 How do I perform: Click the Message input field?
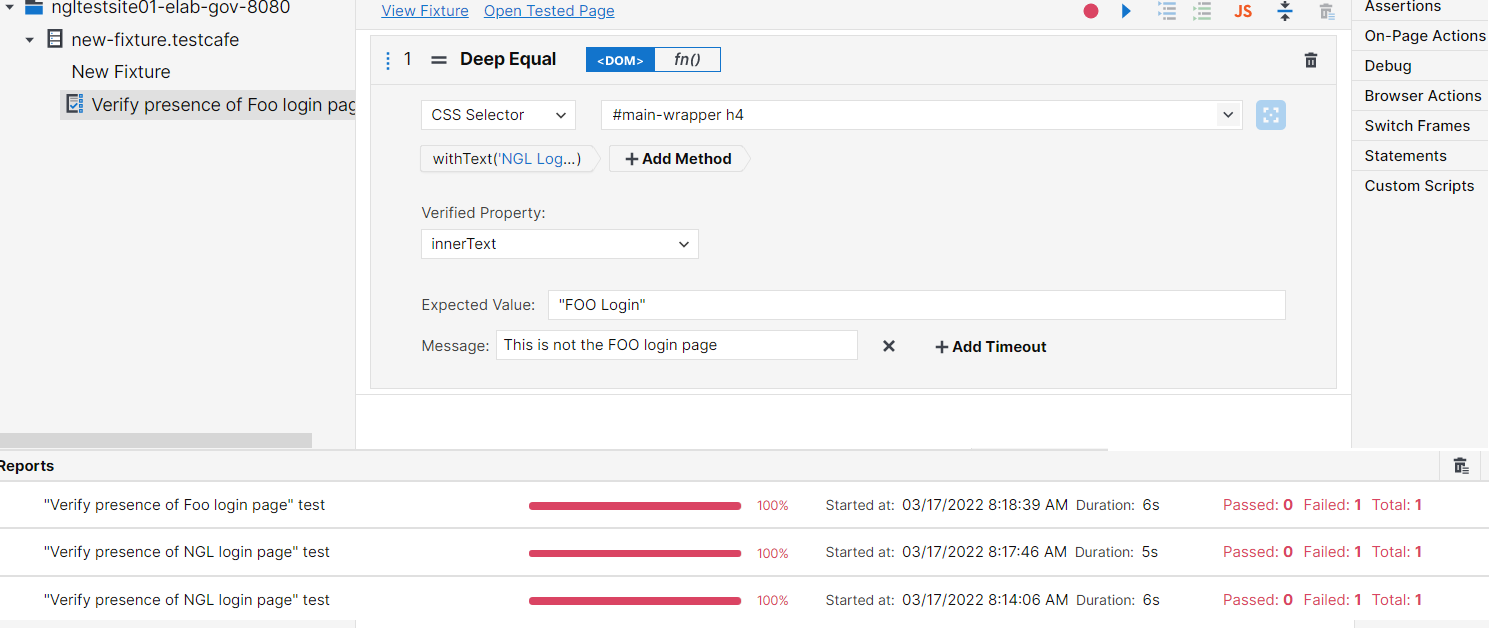tap(677, 345)
